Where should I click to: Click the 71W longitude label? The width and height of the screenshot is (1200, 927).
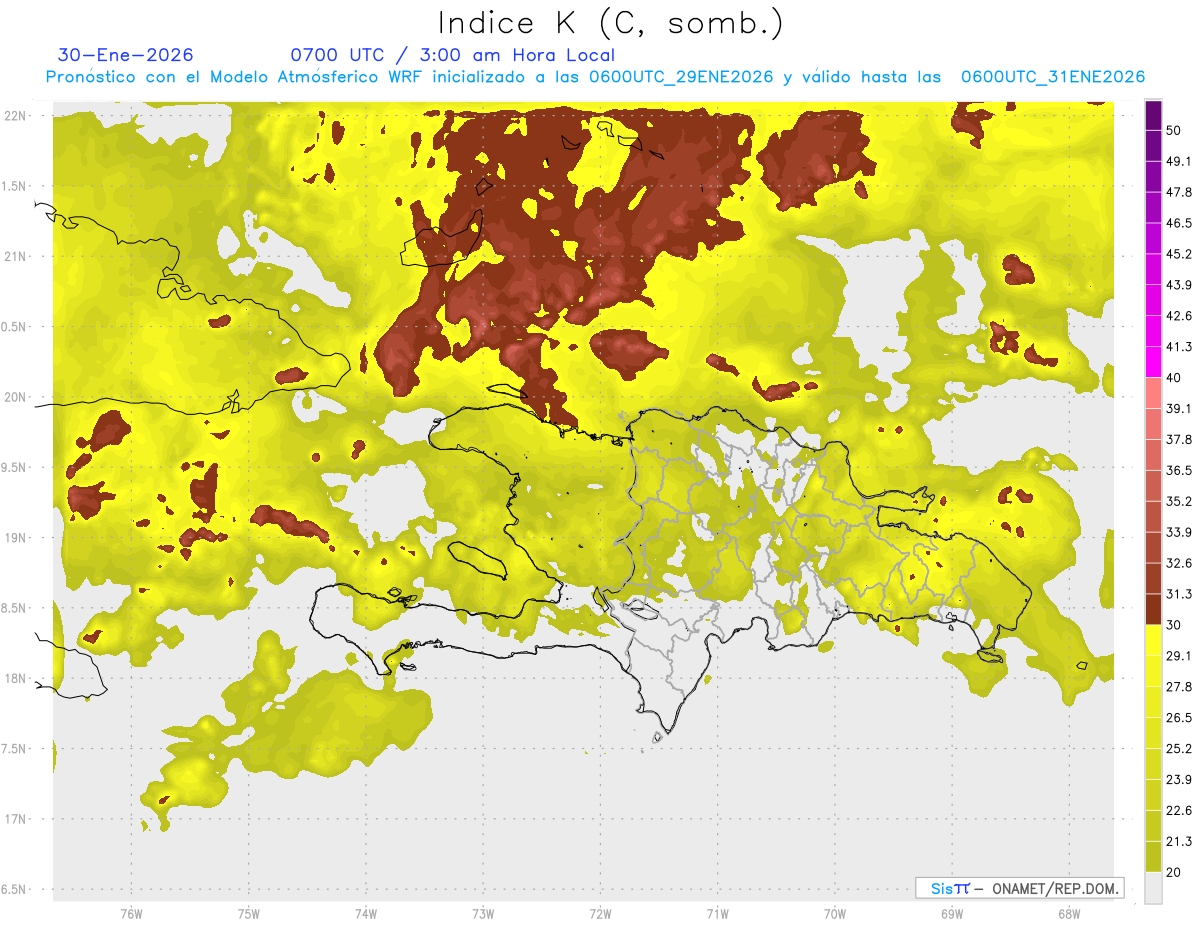pos(717,914)
